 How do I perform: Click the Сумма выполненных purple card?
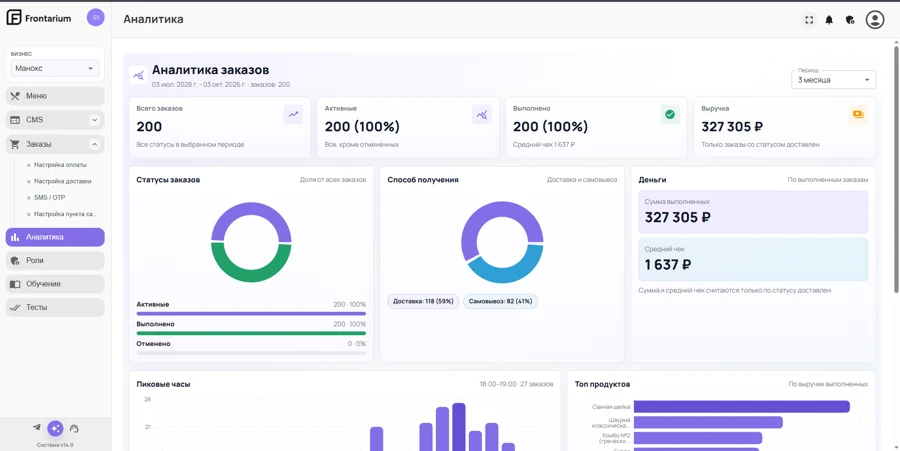(753, 212)
